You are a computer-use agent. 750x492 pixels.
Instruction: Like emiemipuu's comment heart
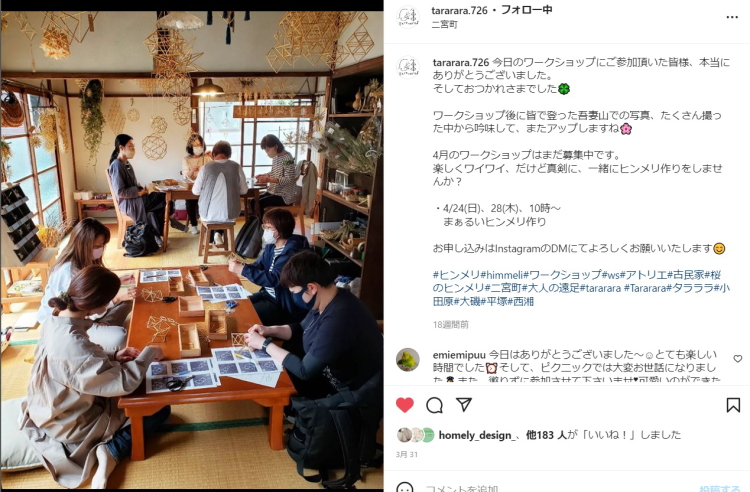pyautogui.click(x=738, y=359)
